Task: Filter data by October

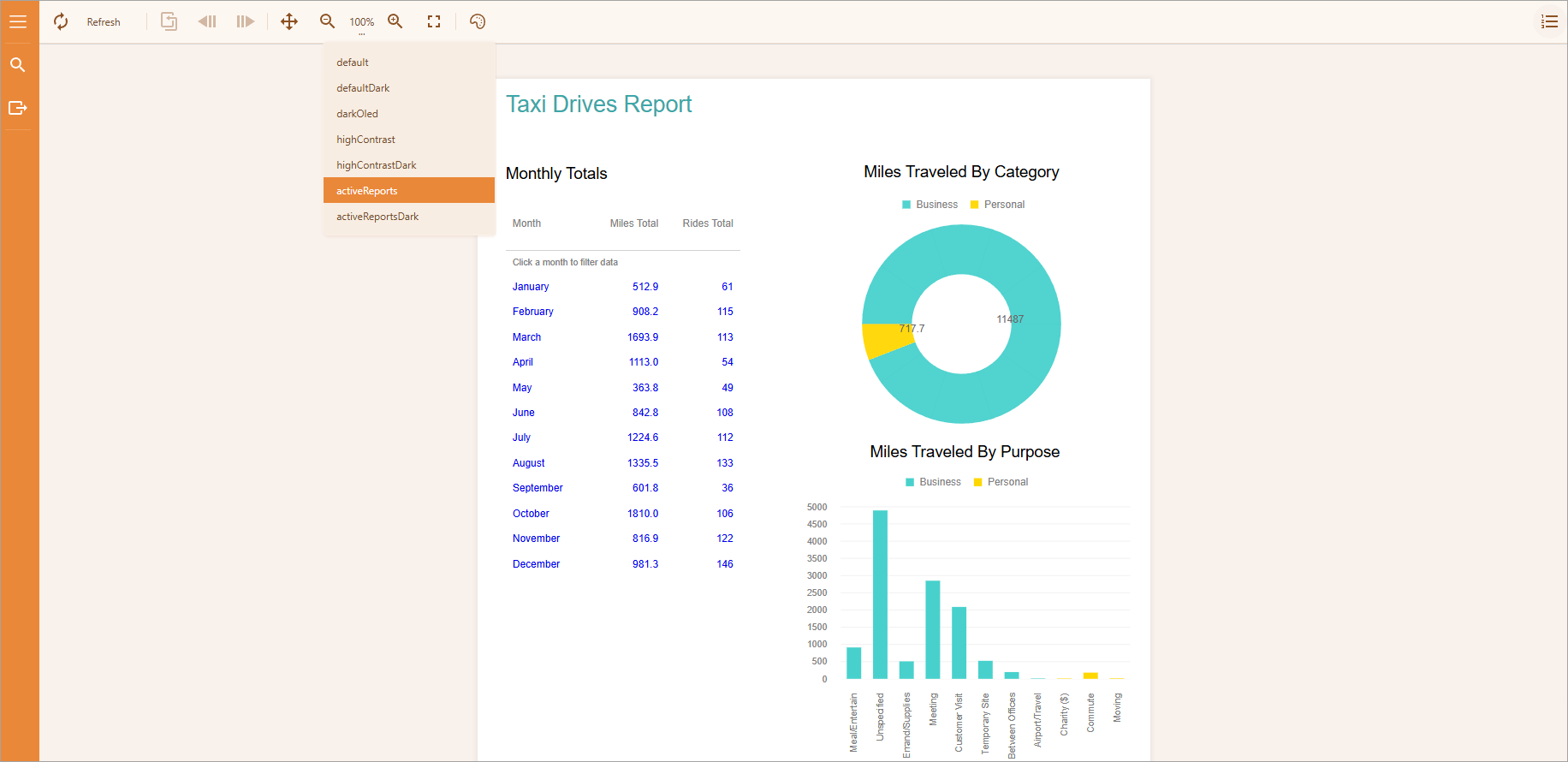Action: click(x=531, y=514)
